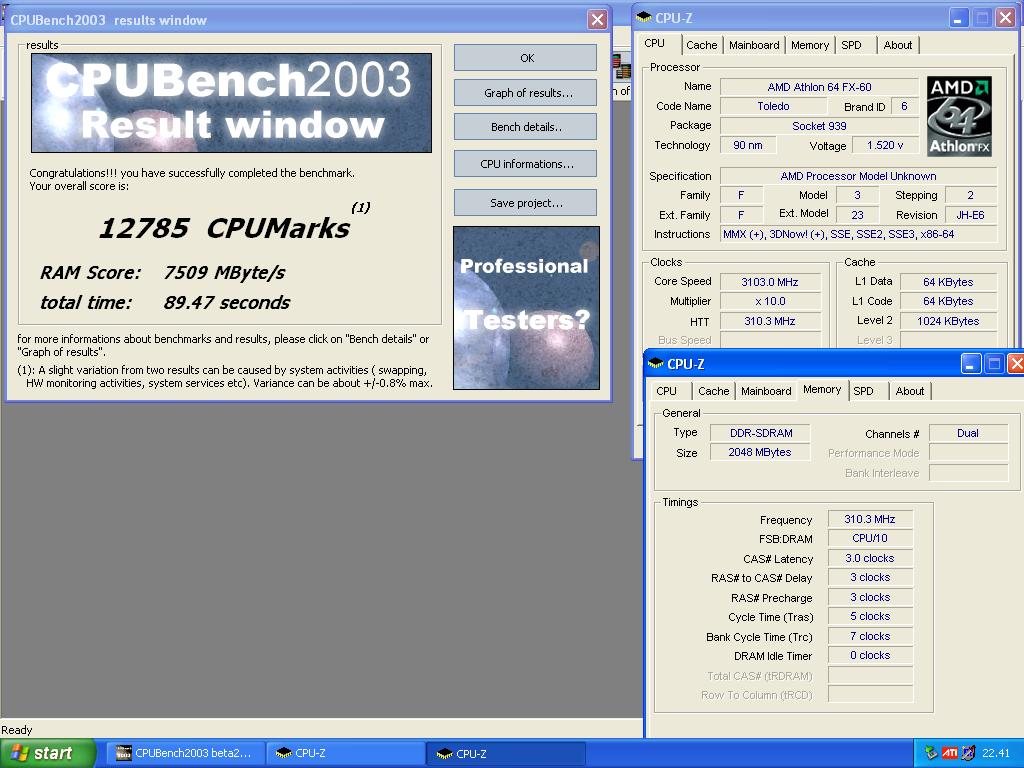The image size is (1024, 768).
Task: Select the Core Speed value 3103.0 MHz
Action: pyautogui.click(x=769, y=282)
